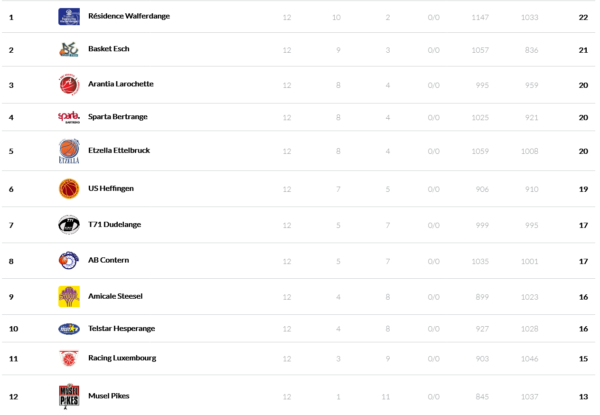The height and width of the screenshot is (415, 600).
Task: Click the Sparta Bertrange team logo
Action: tap(69, 118)
